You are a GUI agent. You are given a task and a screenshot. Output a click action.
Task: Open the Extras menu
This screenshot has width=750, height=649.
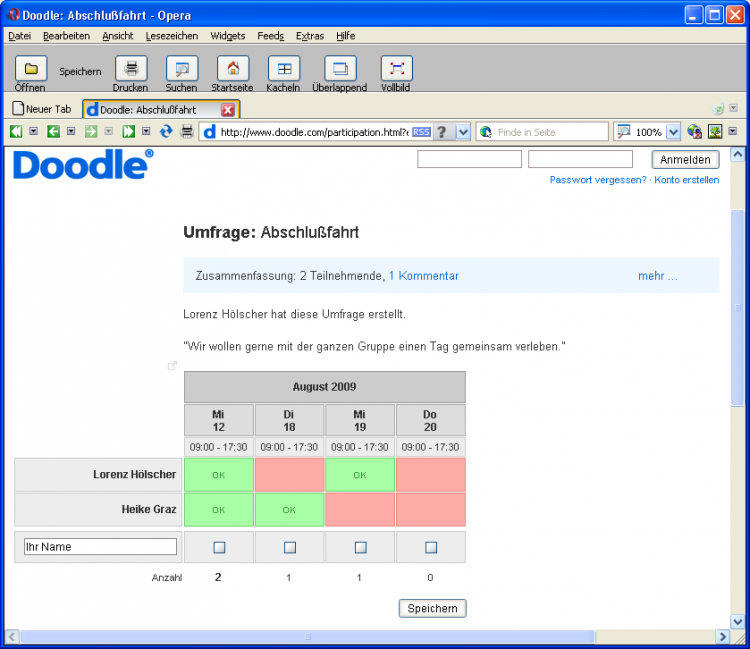(310, 36)
